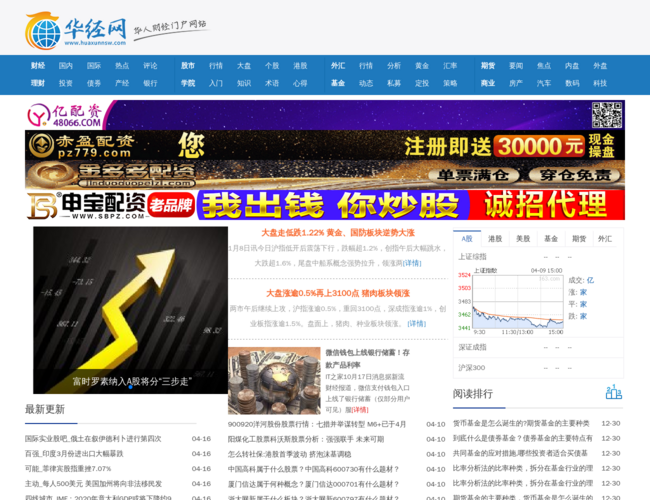Switch to the 美股 market tab
Image resolution: width=650 pixels, height=500 pixels.
(523, 238)
